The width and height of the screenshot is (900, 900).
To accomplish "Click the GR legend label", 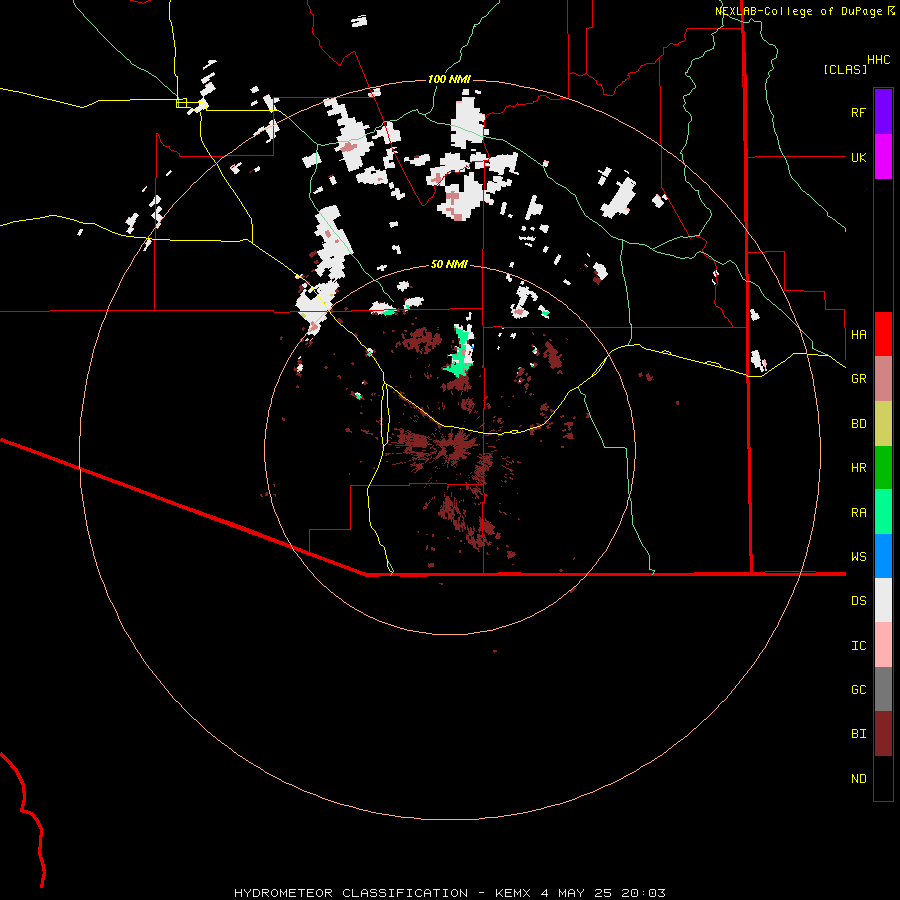I will (x=858, y=379).
